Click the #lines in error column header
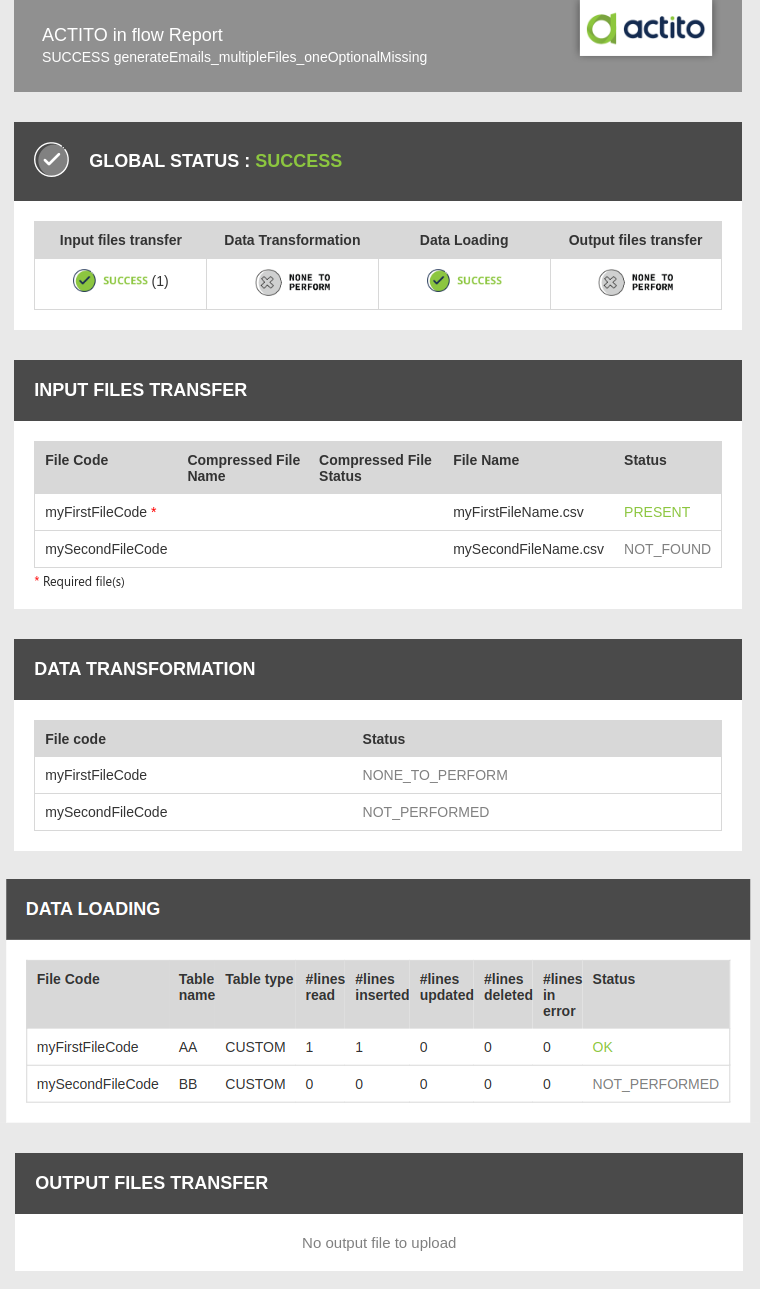 (x=562, y=995)
